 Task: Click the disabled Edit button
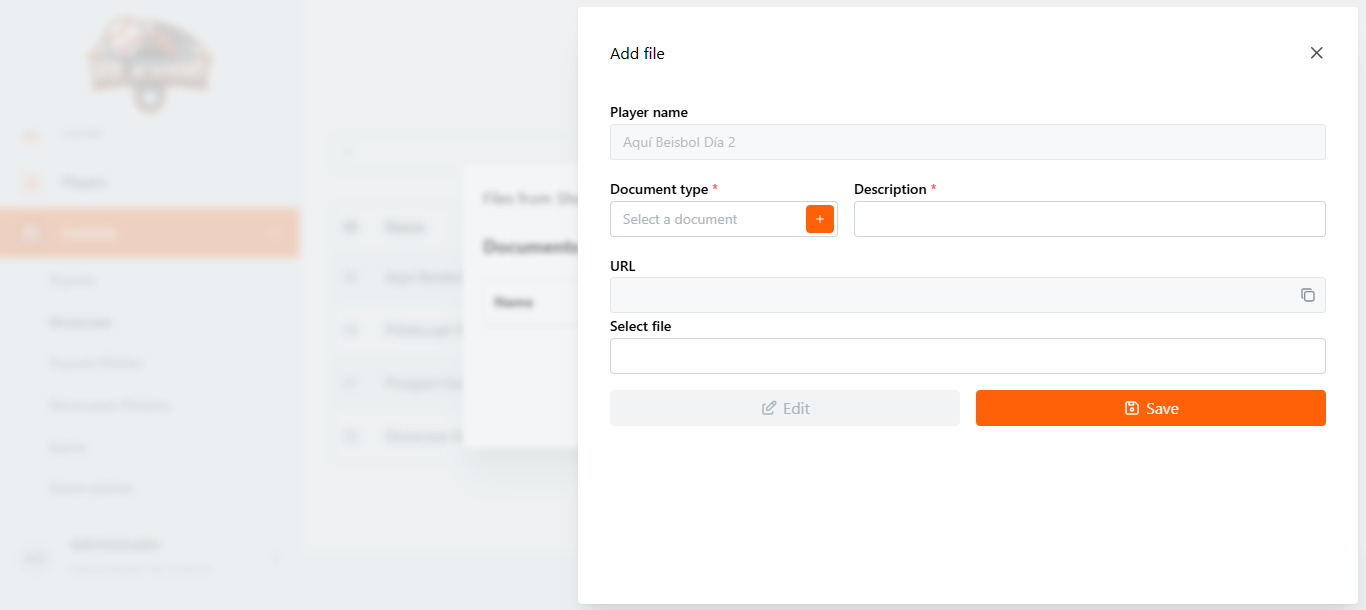point(785,408)
